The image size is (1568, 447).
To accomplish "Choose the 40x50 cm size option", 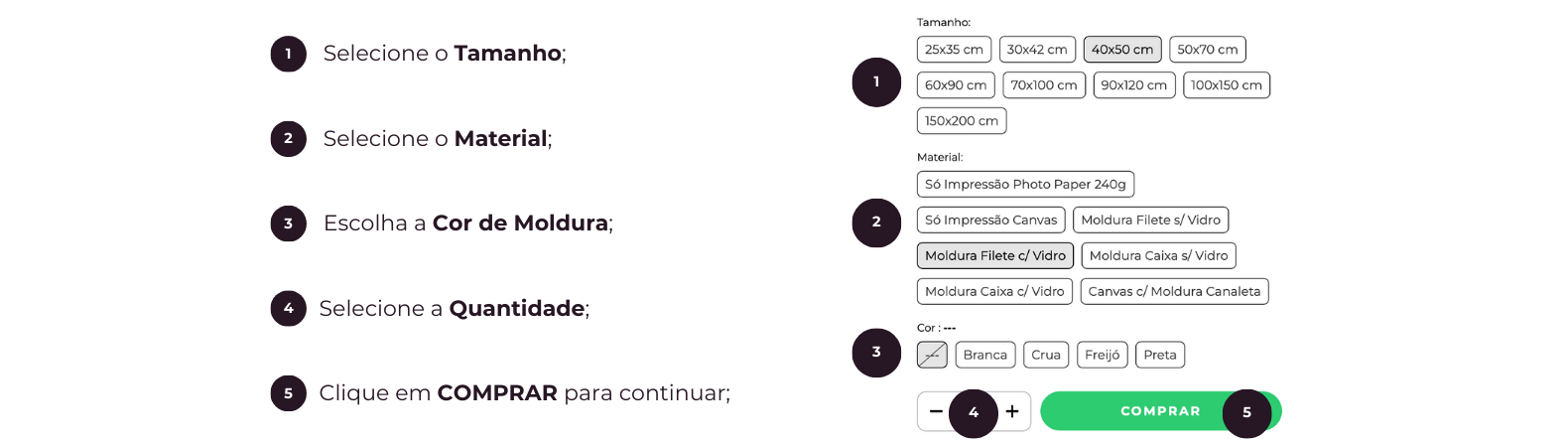I will (1122, 50).
